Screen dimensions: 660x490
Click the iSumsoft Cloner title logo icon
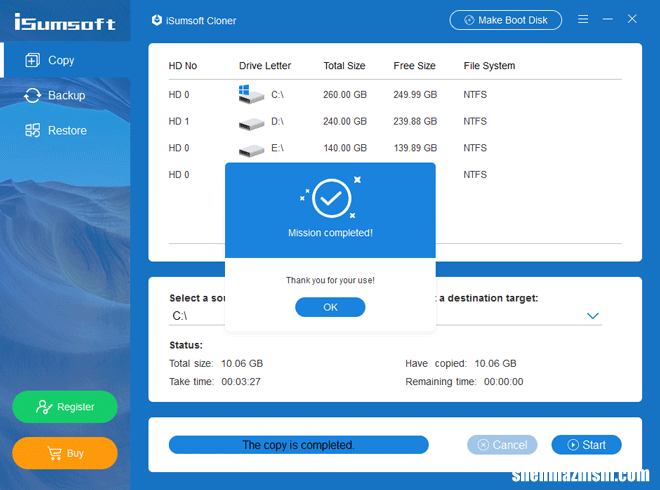click(156, 20)
